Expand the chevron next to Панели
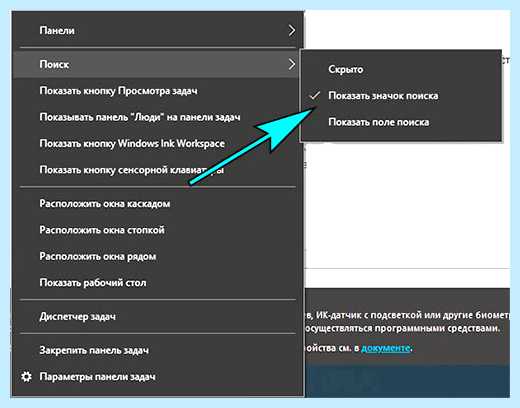The image size is (520, 408). click(x=292, y=30)
